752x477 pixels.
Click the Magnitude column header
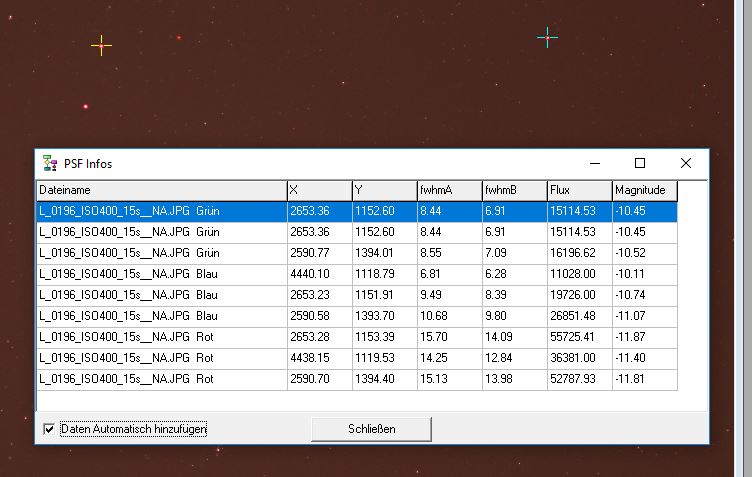[x=644, y=190]
